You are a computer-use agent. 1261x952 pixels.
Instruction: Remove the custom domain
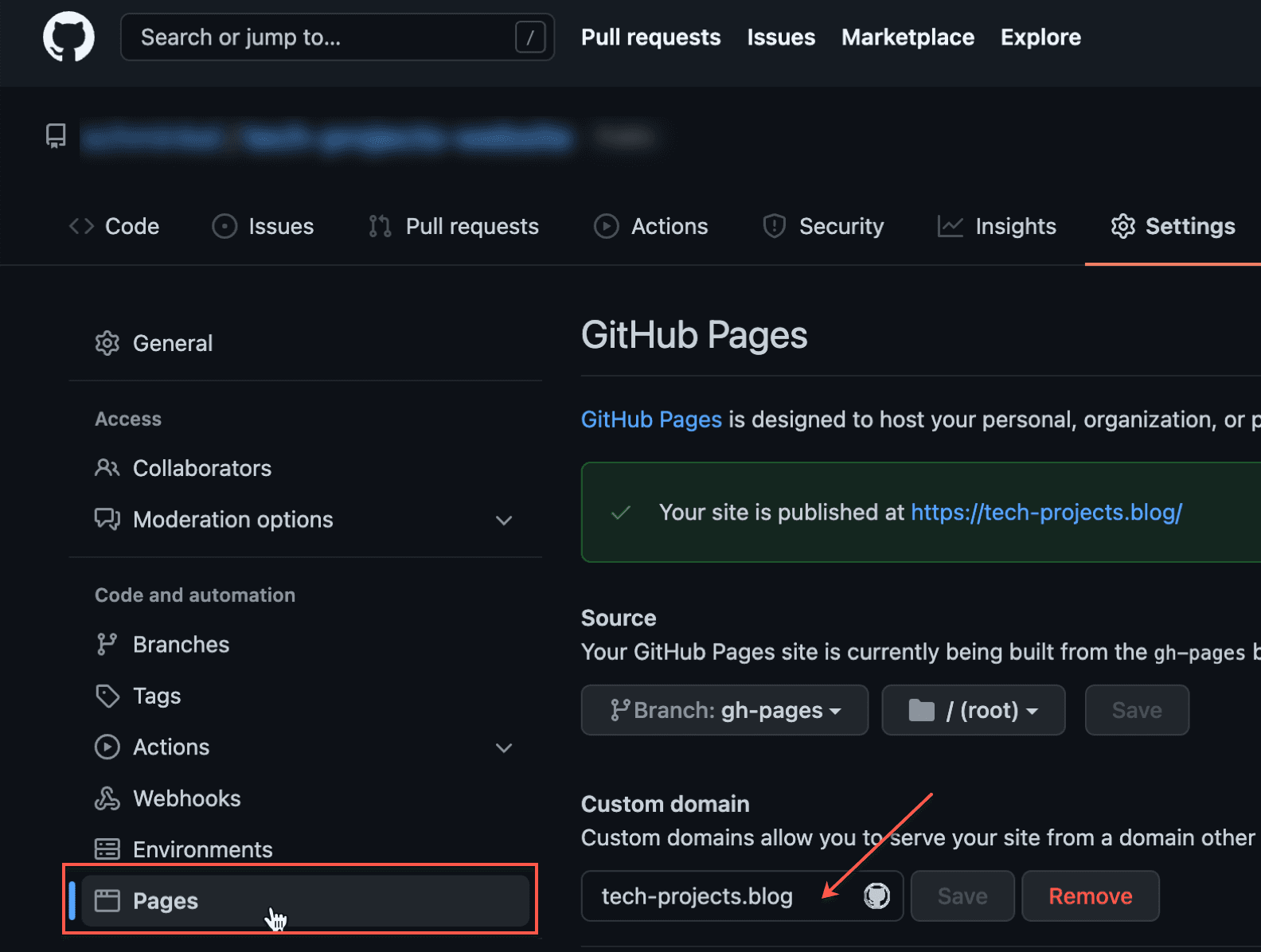click(1091, 896)
